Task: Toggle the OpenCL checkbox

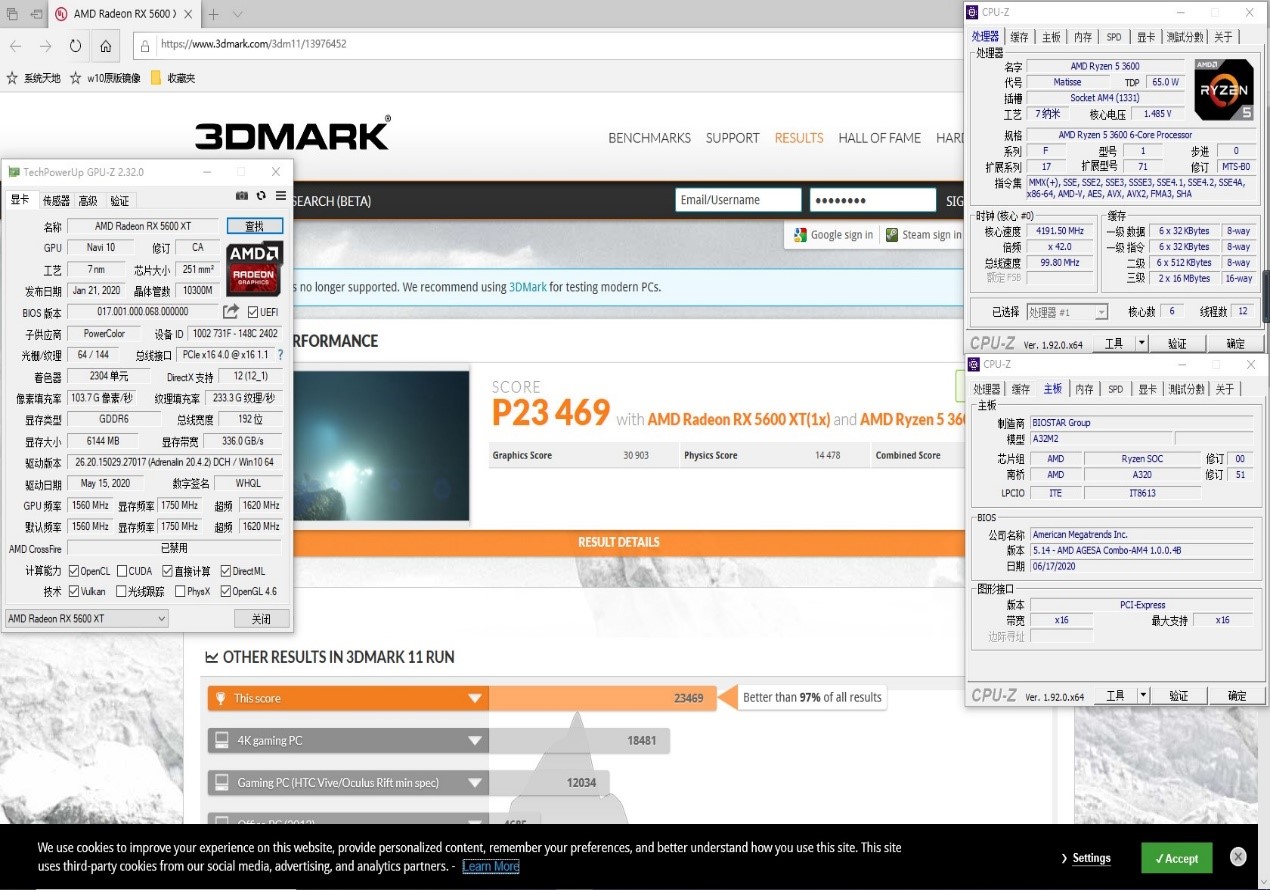Action: [74, 571]
